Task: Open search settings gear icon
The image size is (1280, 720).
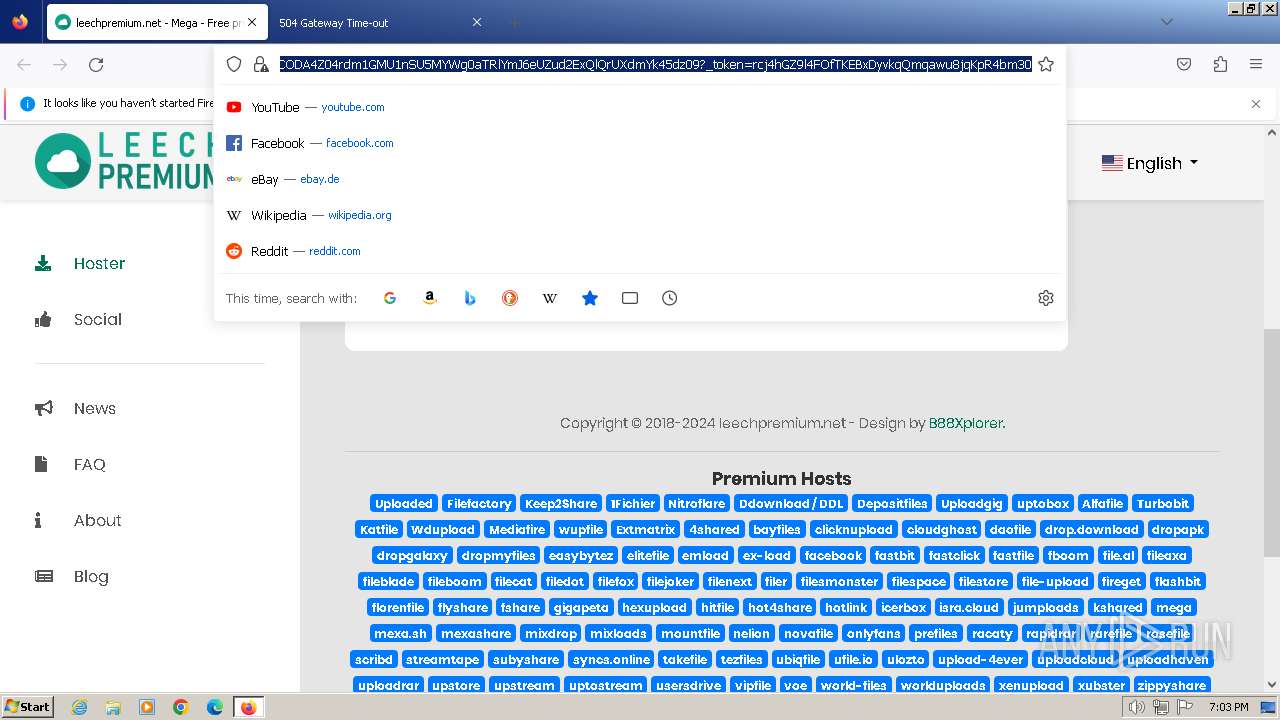Action: 1046,298
